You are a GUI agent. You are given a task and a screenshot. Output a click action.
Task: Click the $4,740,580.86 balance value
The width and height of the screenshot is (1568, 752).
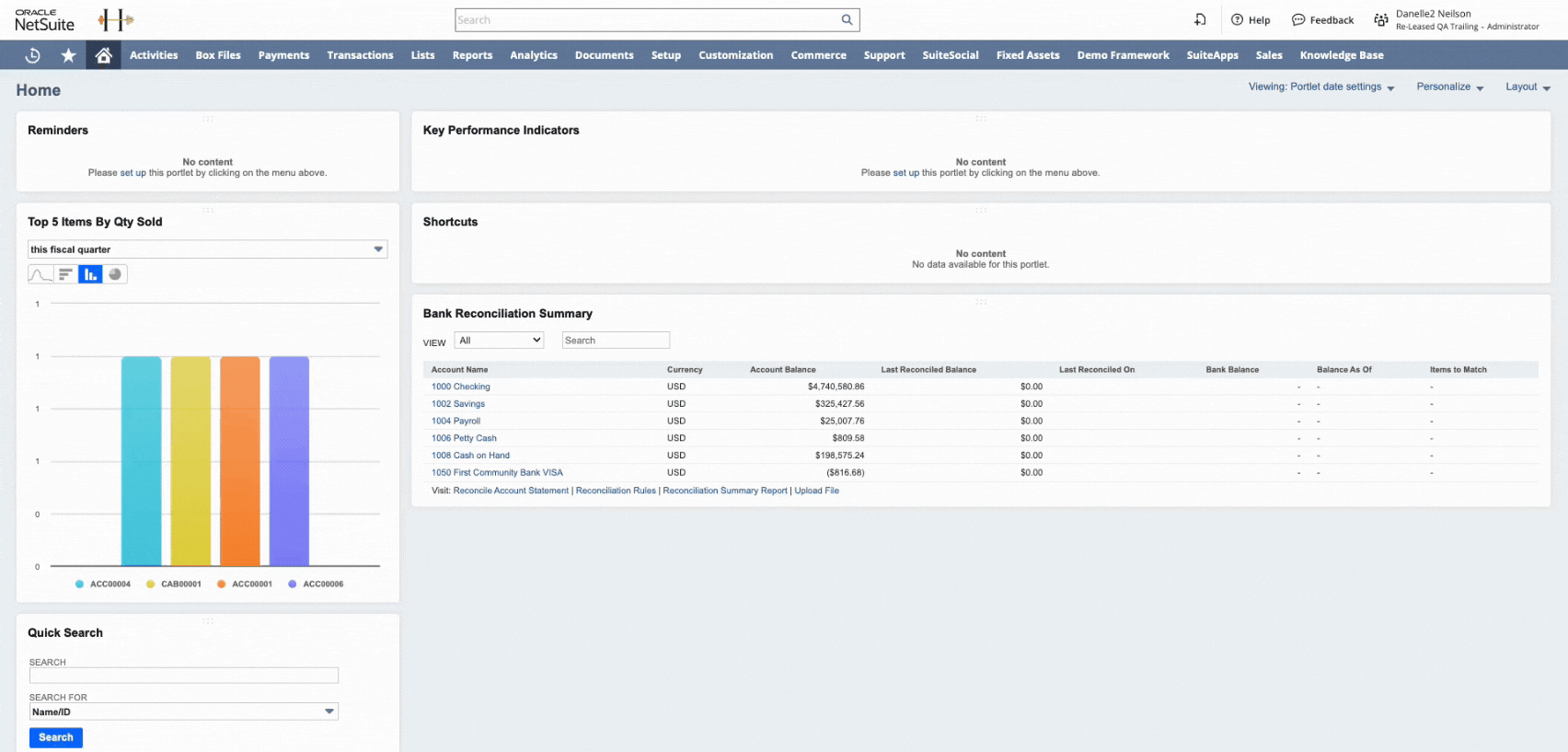pyautogui.click(x=836, y=387)
